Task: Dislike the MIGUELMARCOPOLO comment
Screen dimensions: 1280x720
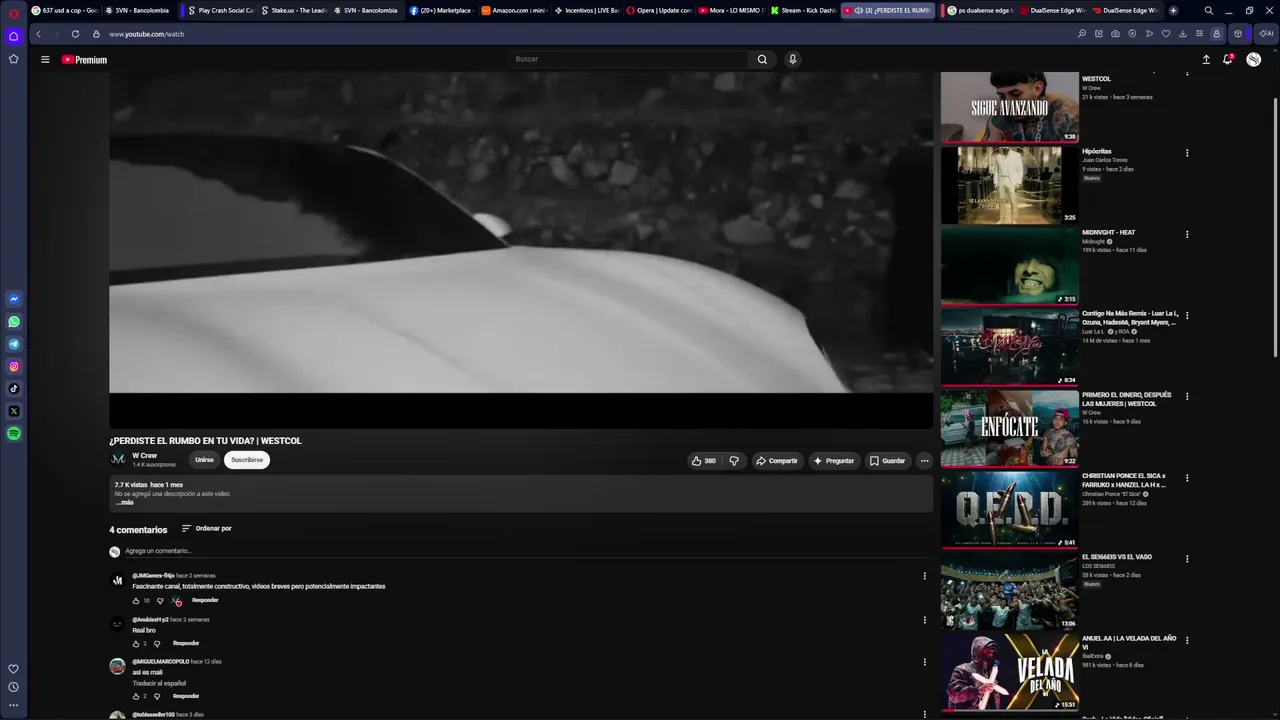Action: click(x=157, y=696)
